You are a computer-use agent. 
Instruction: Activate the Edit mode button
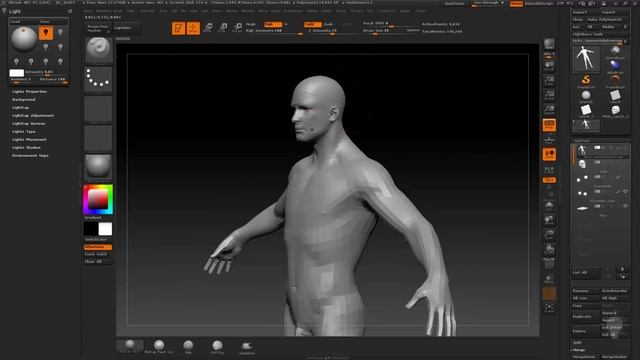178,28
